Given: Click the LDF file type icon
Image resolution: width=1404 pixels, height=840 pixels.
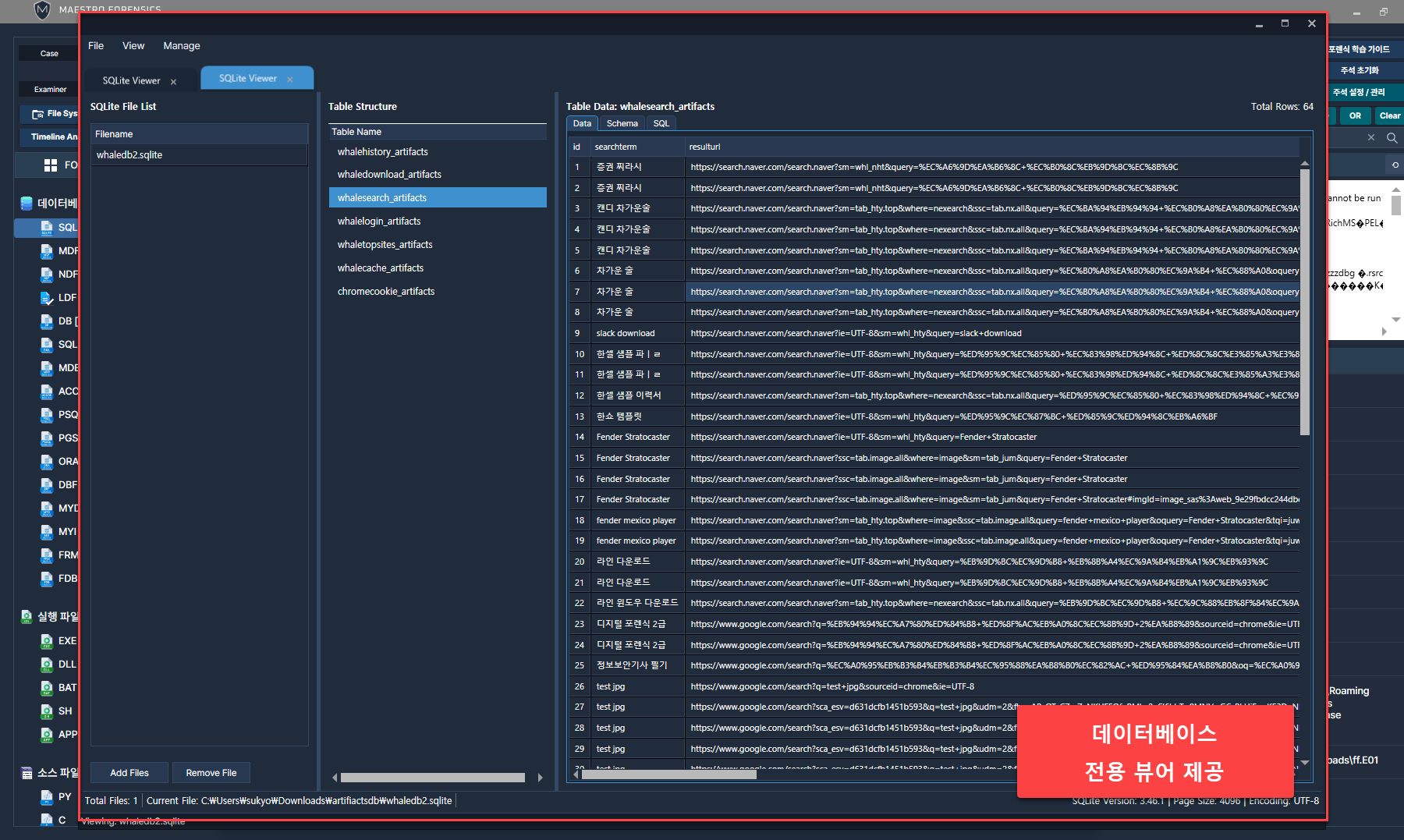Looking at the screenshot, I should [47, 298].
